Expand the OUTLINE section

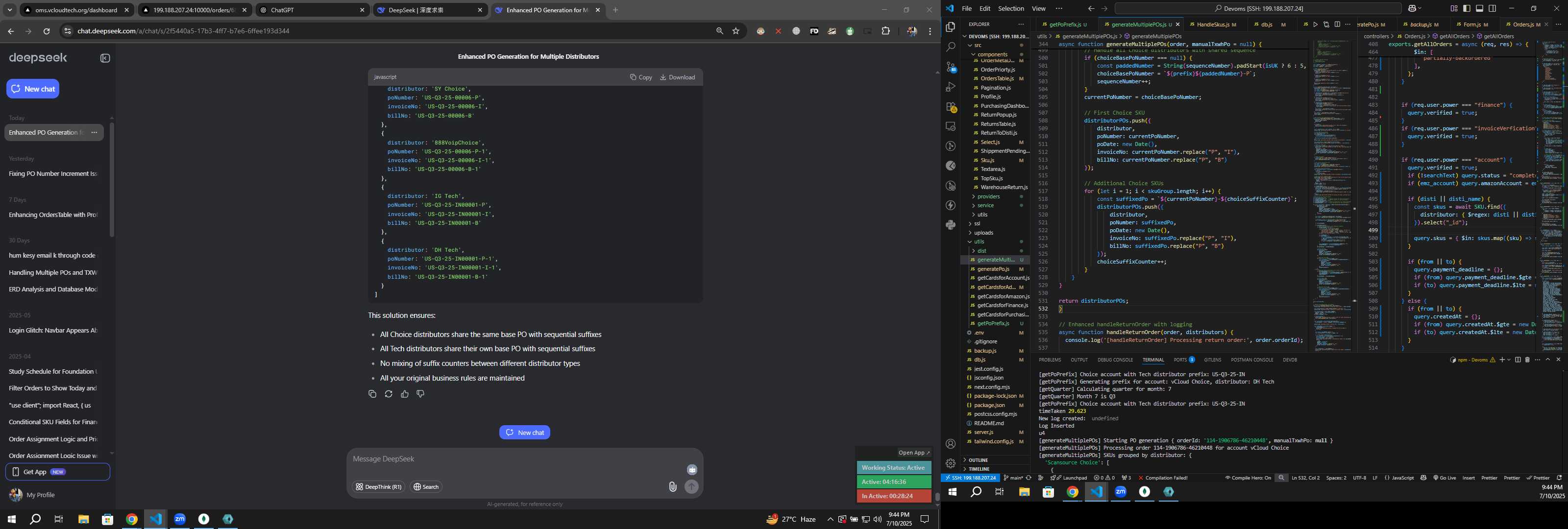(x=978, y=460)
